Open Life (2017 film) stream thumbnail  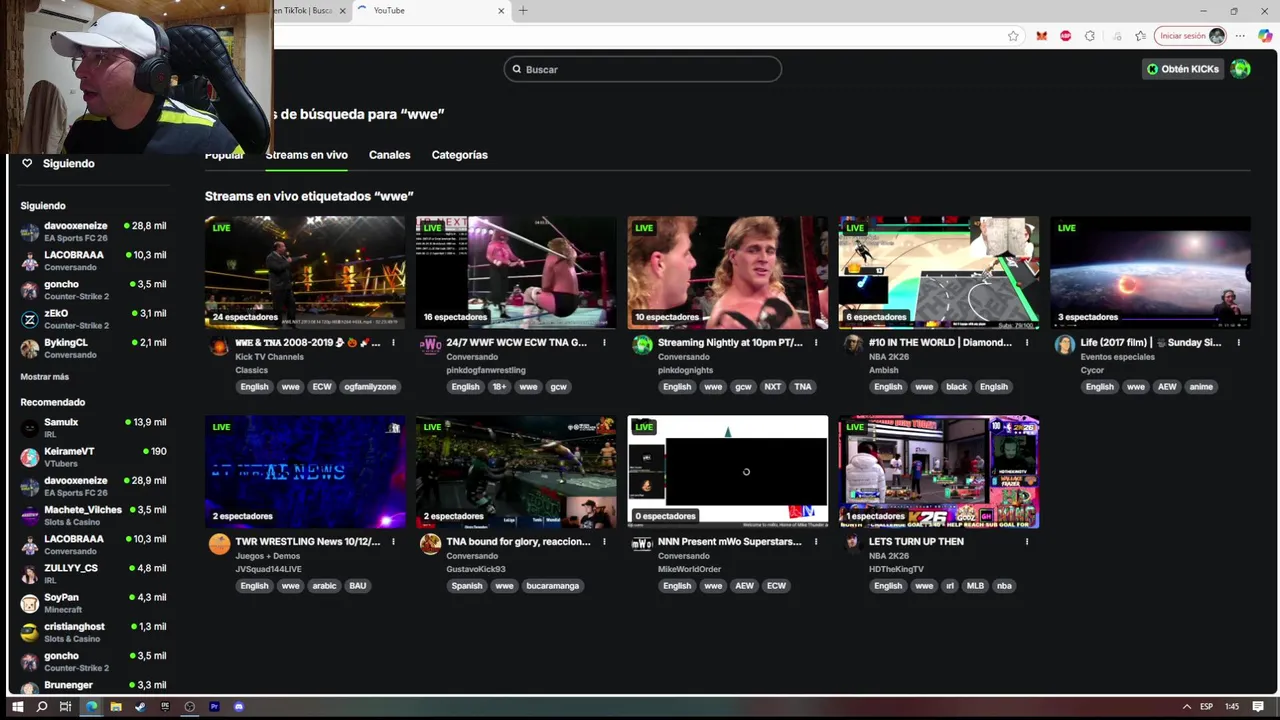[x=1150, y=273]
